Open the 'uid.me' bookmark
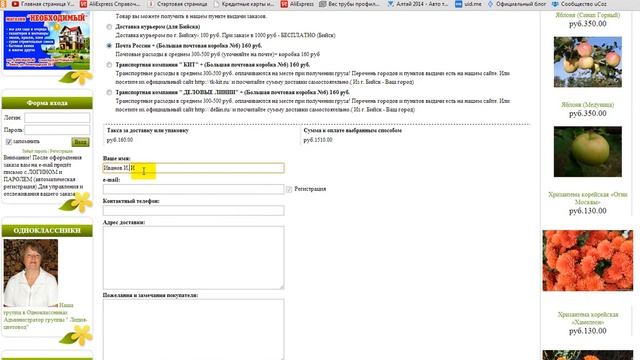The height and width of the screenshot is (360, 640). [x=468, y=4]
